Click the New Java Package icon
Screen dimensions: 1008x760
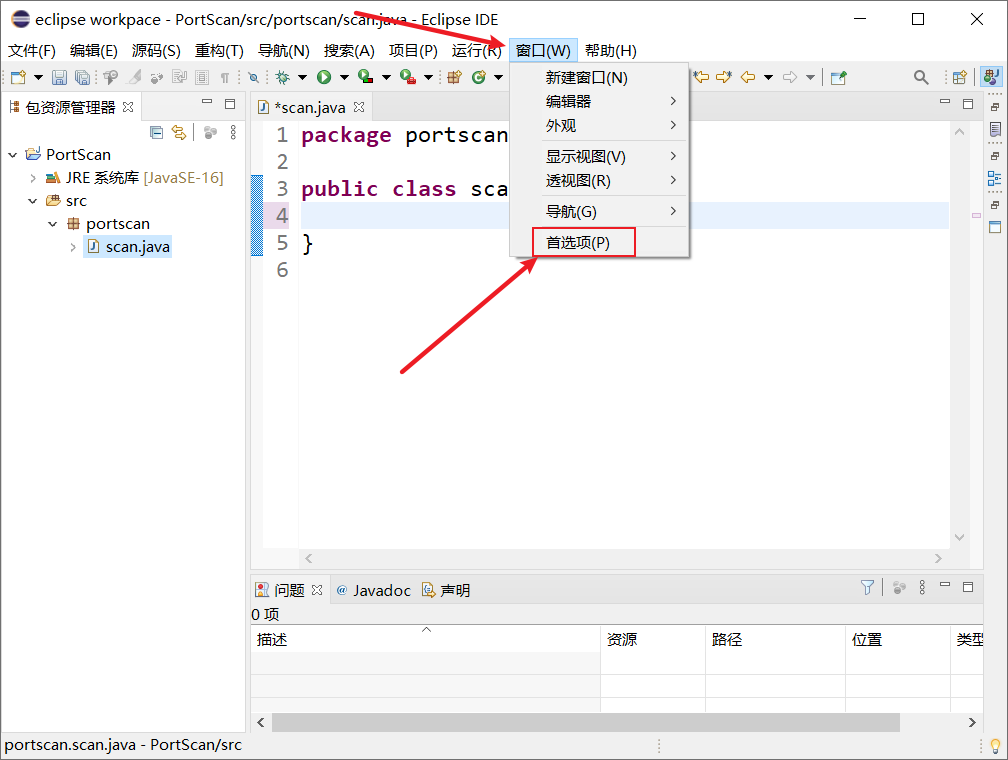(454, 77)
